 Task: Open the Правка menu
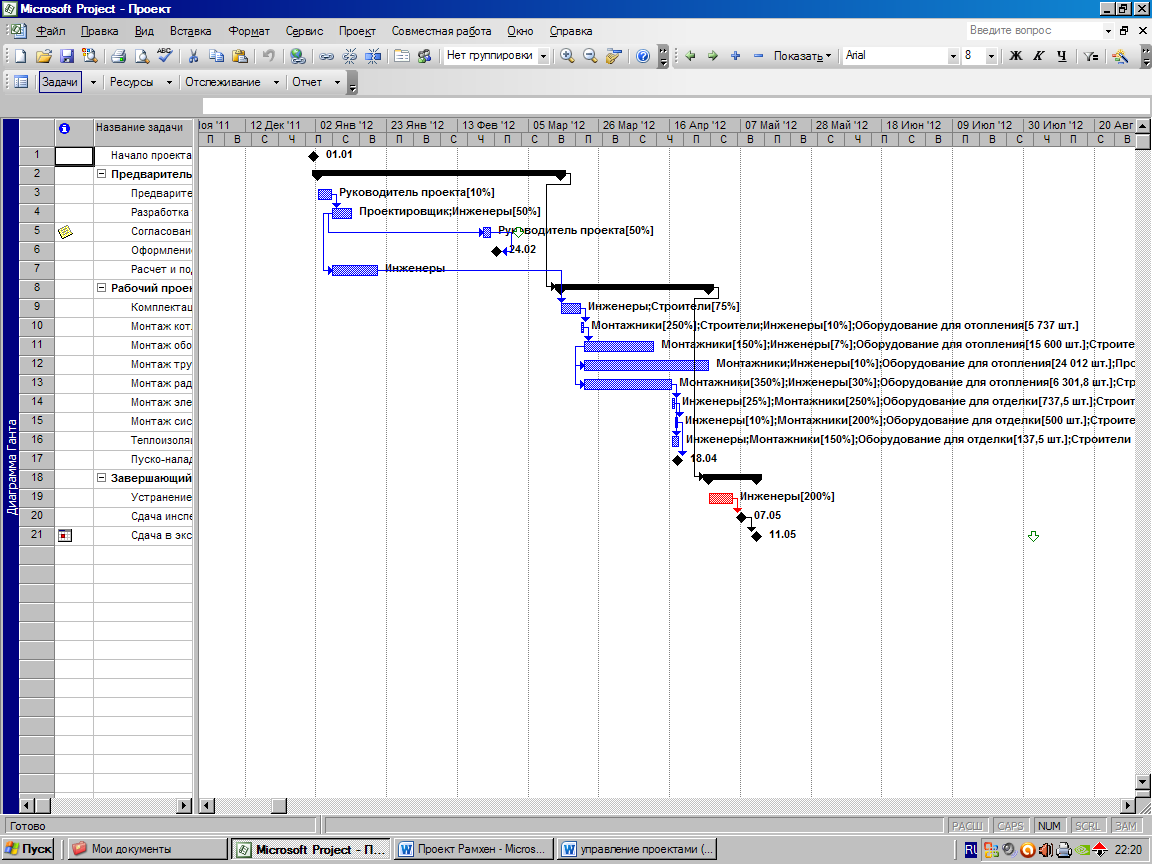[99, 31]
